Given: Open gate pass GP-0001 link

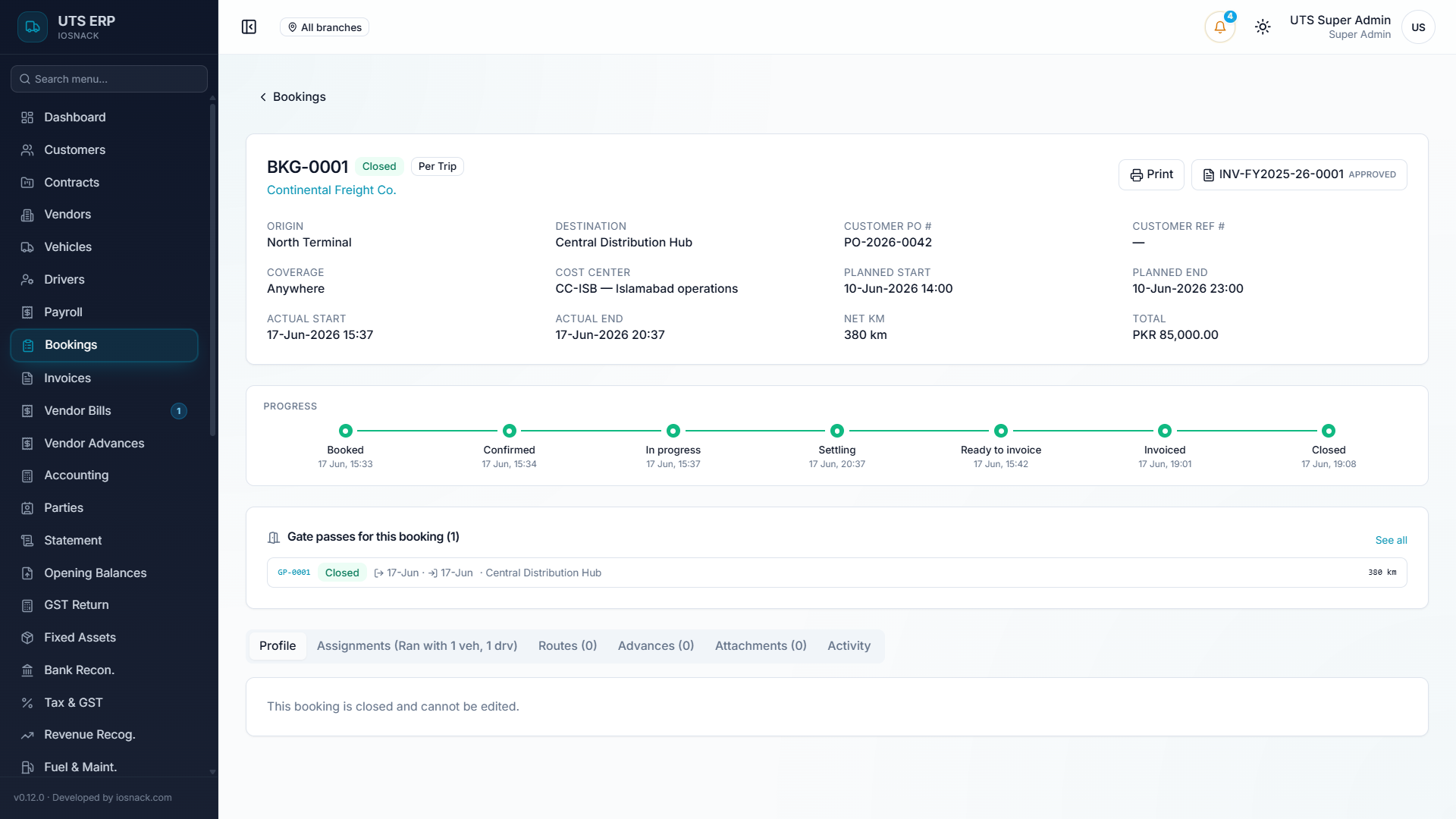Looking at the screenshot, I should coord(294,573).
